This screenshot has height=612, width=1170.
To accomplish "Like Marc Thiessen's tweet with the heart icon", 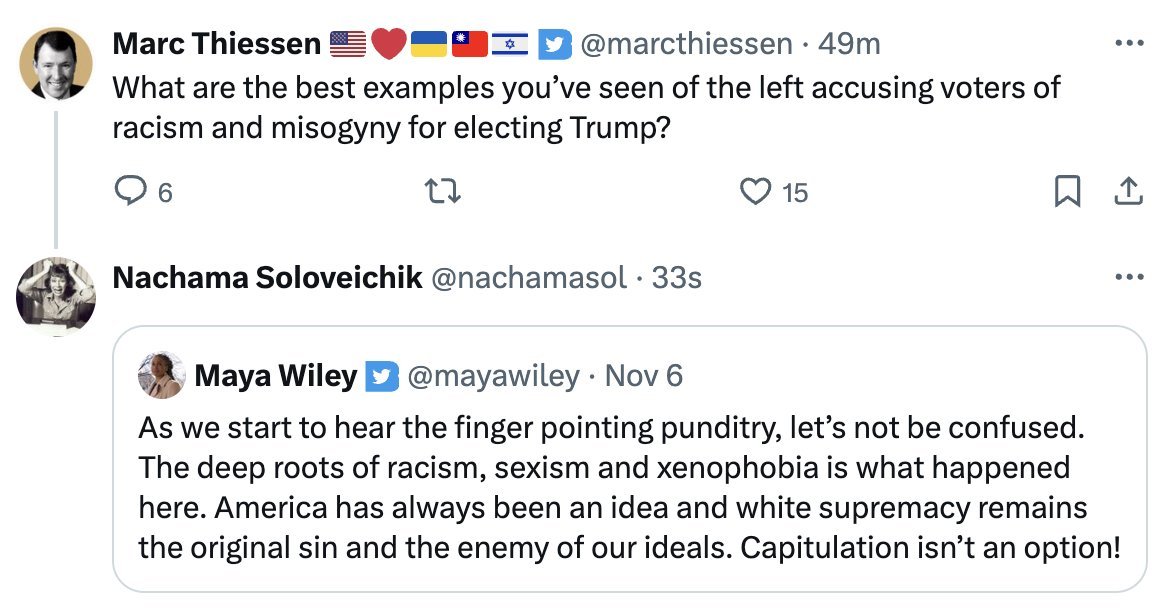I will click(756, 191).
